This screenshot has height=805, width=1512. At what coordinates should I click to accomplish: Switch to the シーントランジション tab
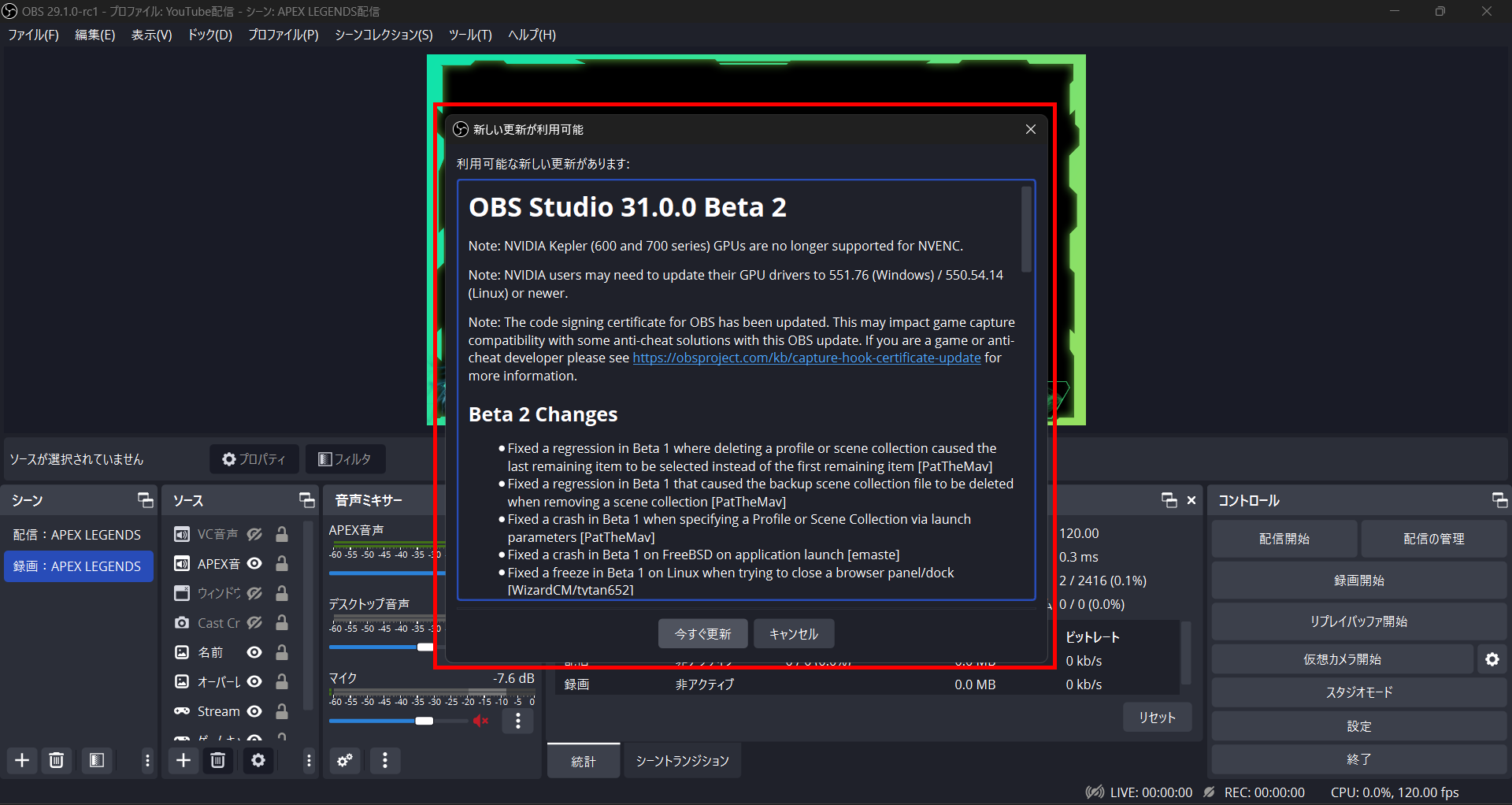(682, 761)
